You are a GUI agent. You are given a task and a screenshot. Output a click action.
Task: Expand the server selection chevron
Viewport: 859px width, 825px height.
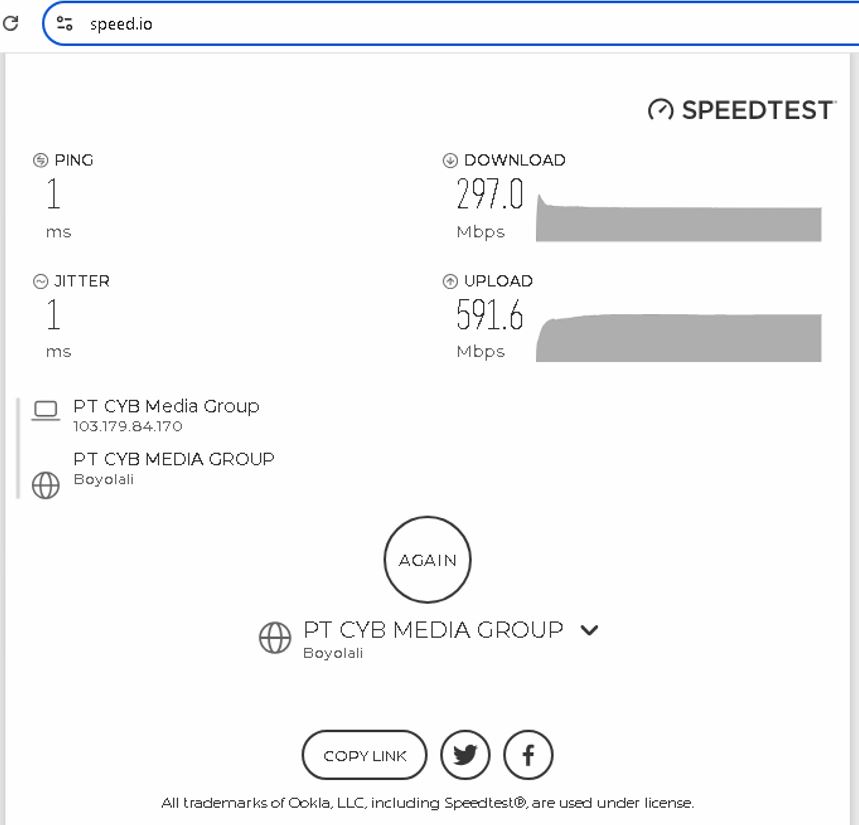click(x=589, y=630)
